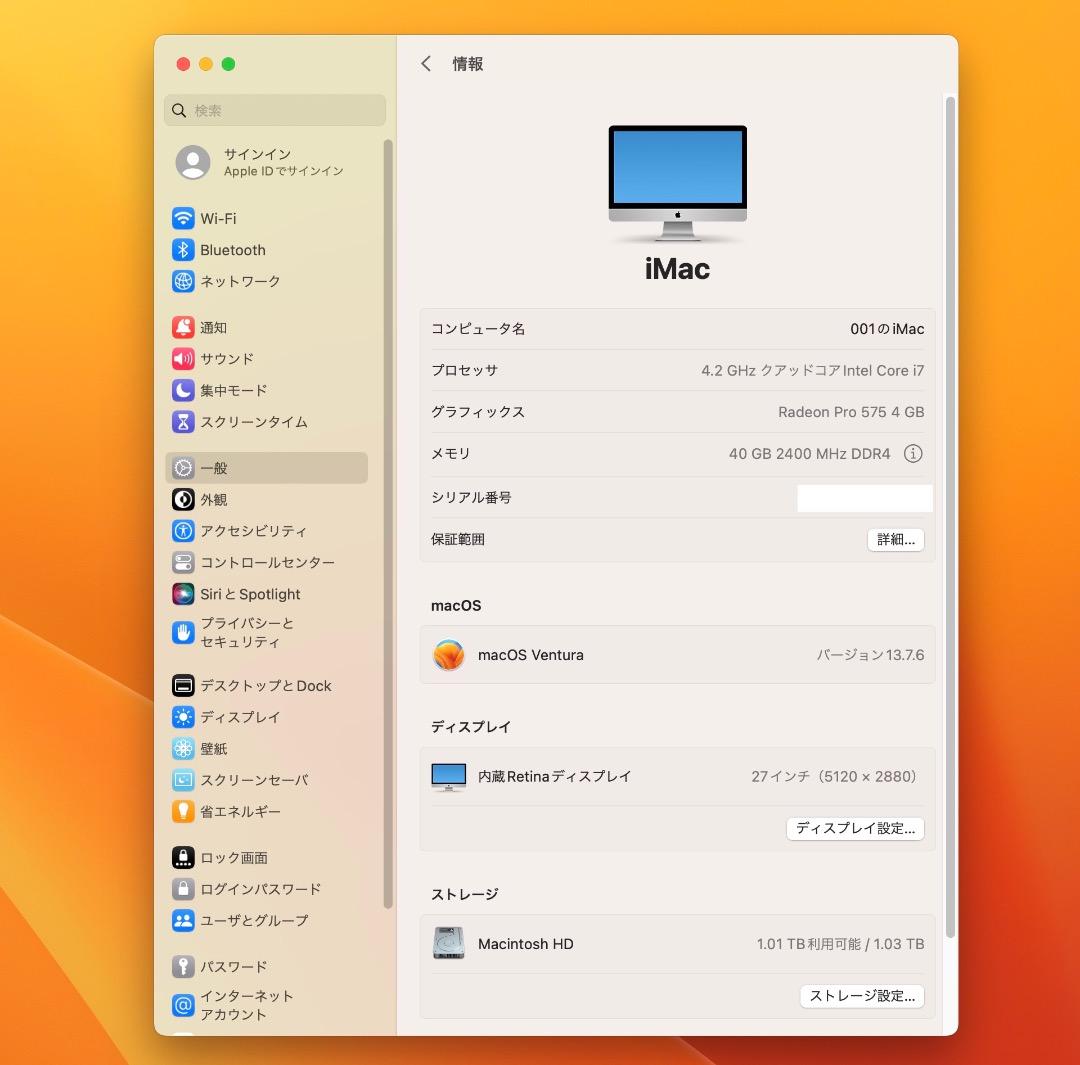Viewport: 1080px width, 1065px height.
Task: Click the 検索 search field
Action: click(275, 110)
